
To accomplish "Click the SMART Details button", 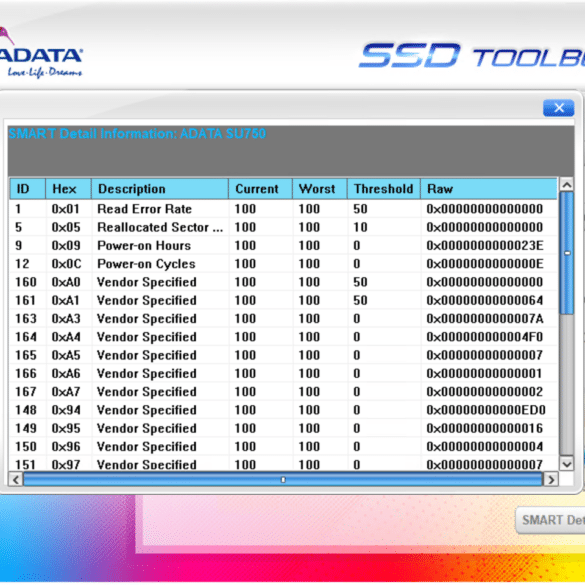I will 551,520.
